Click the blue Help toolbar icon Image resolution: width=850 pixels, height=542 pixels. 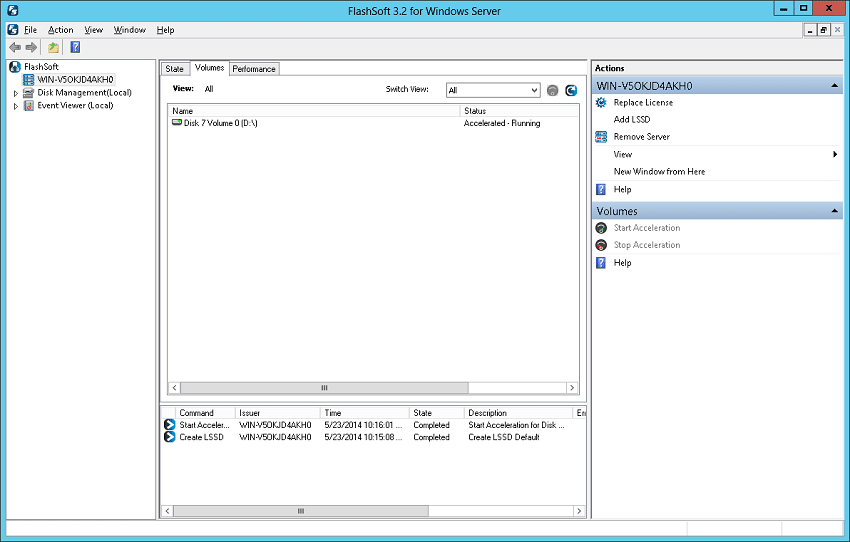pos(75,47)
